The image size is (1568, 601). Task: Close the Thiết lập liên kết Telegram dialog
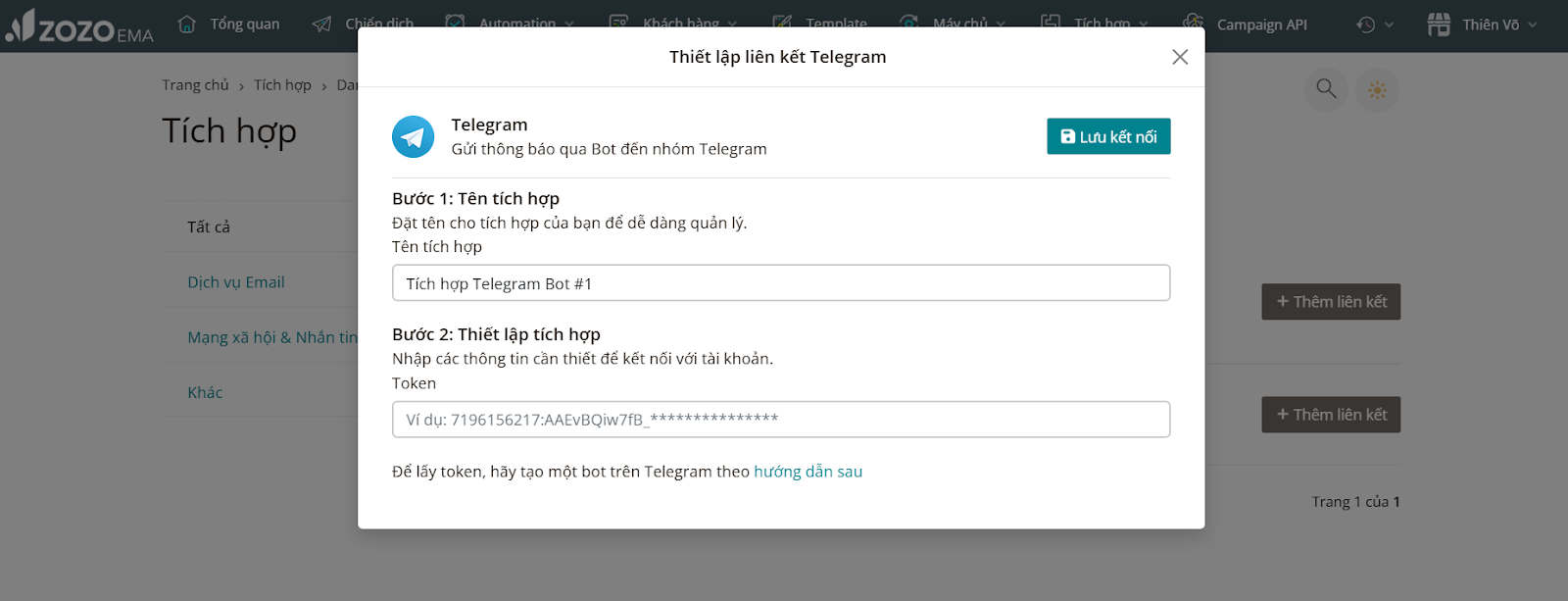point(1180,57)
